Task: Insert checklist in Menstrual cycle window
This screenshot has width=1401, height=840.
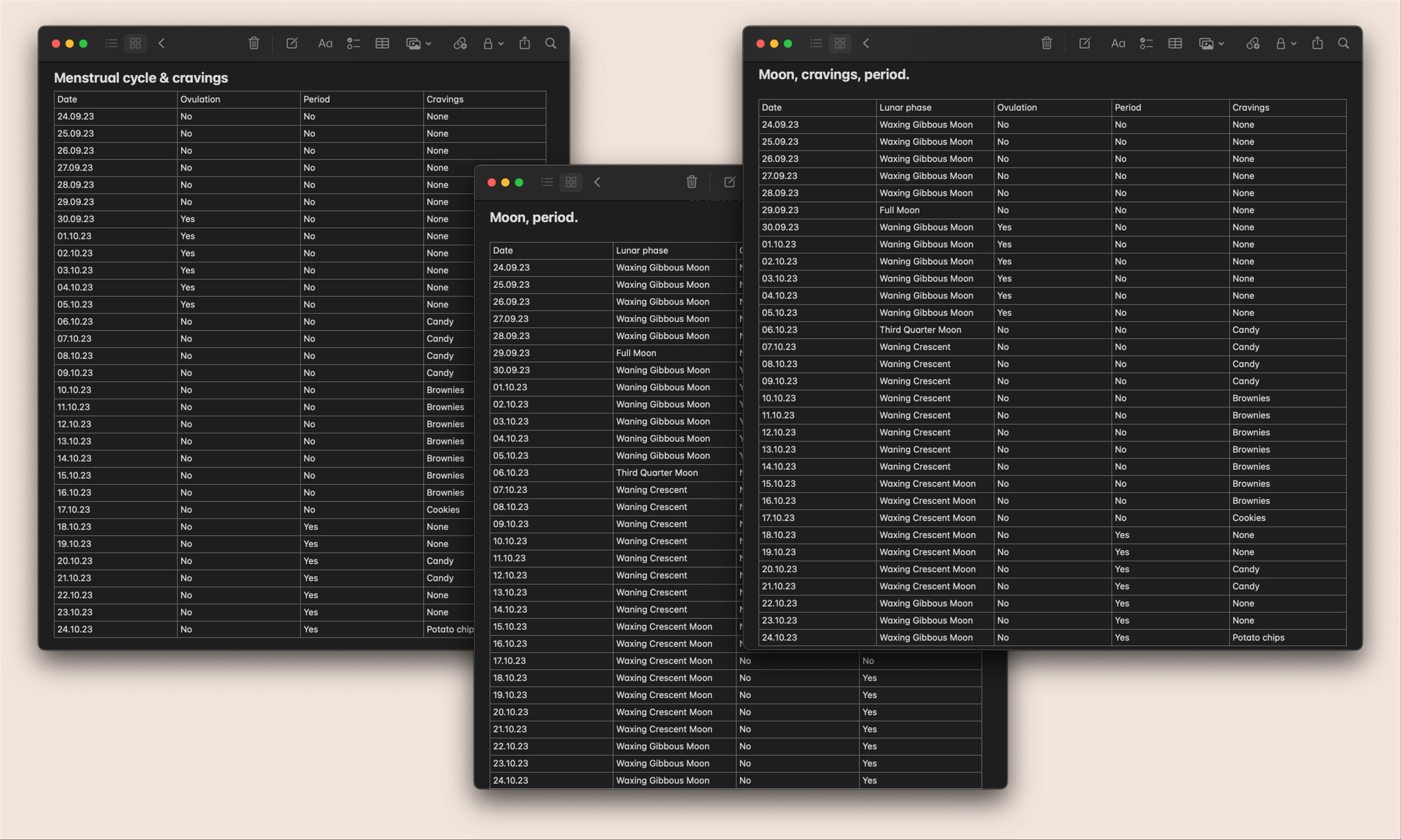Action: [354, 43]
